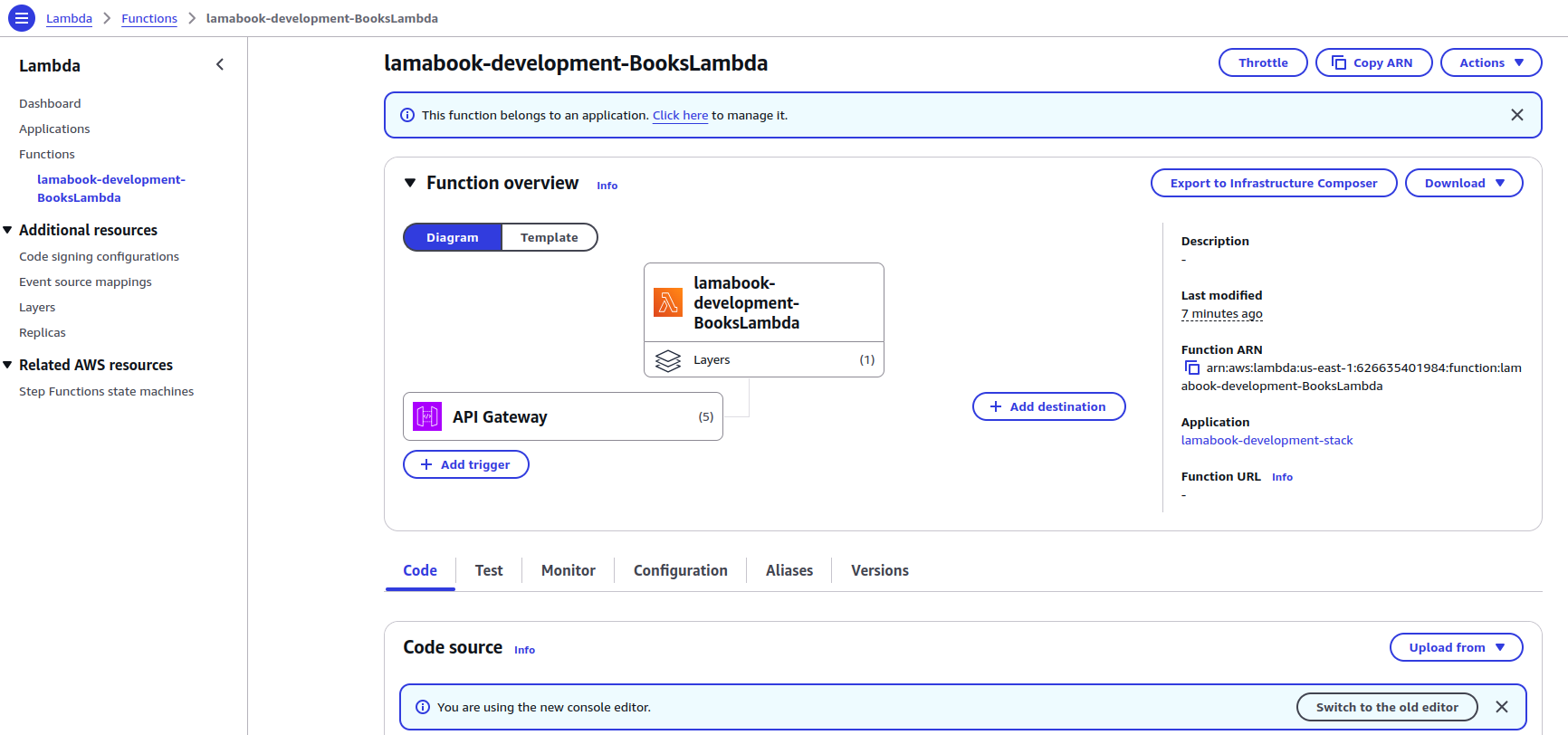Image resolution: width=1568 pixels, height=735 pixels.
Task: Click the Lambda function orange icon
Action: pos(668,302)
